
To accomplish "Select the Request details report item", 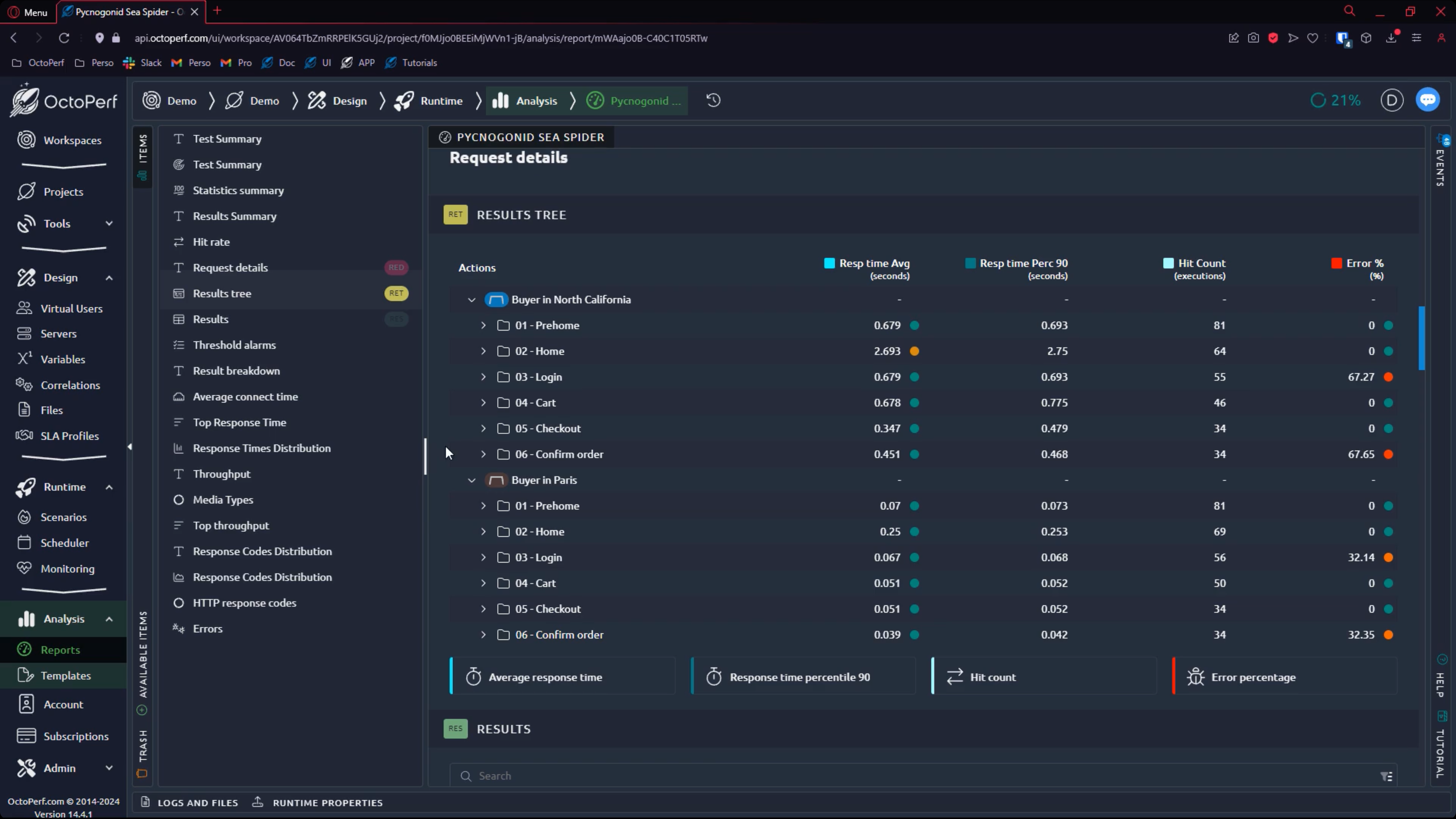I will coord(291,267).
